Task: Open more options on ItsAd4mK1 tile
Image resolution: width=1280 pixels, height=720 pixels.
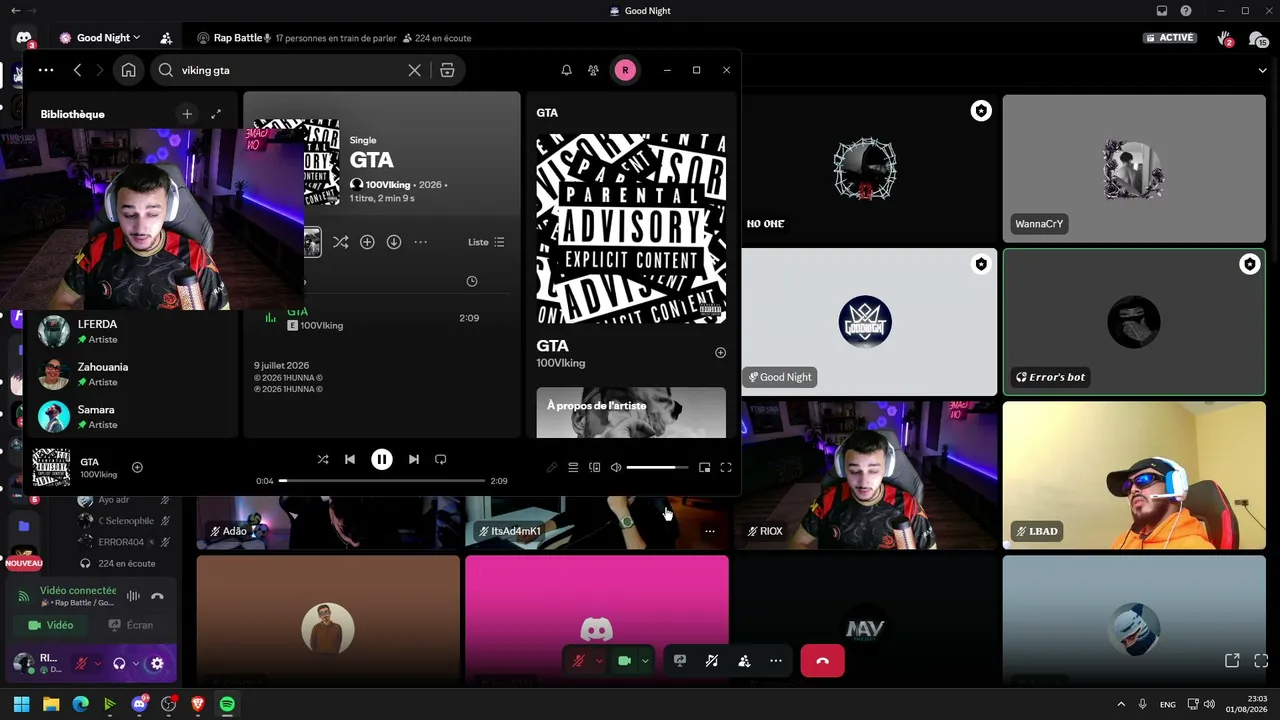Action: [710, 531]
